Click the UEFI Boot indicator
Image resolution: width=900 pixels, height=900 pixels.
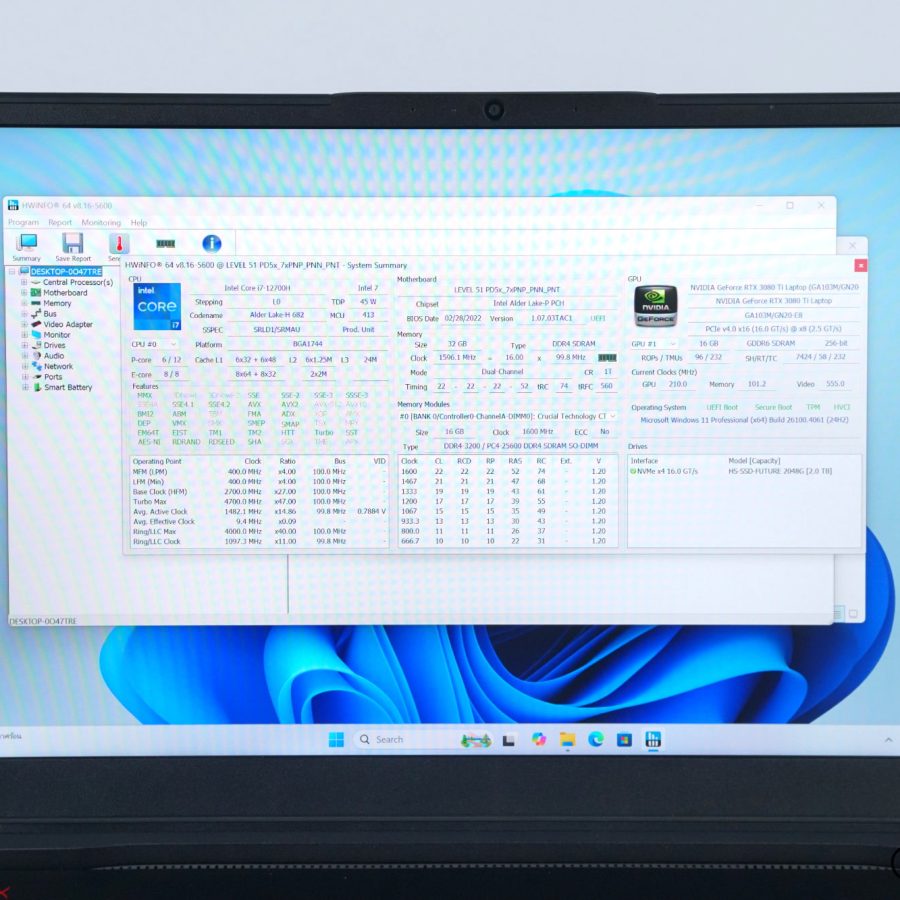pos(721,408)
